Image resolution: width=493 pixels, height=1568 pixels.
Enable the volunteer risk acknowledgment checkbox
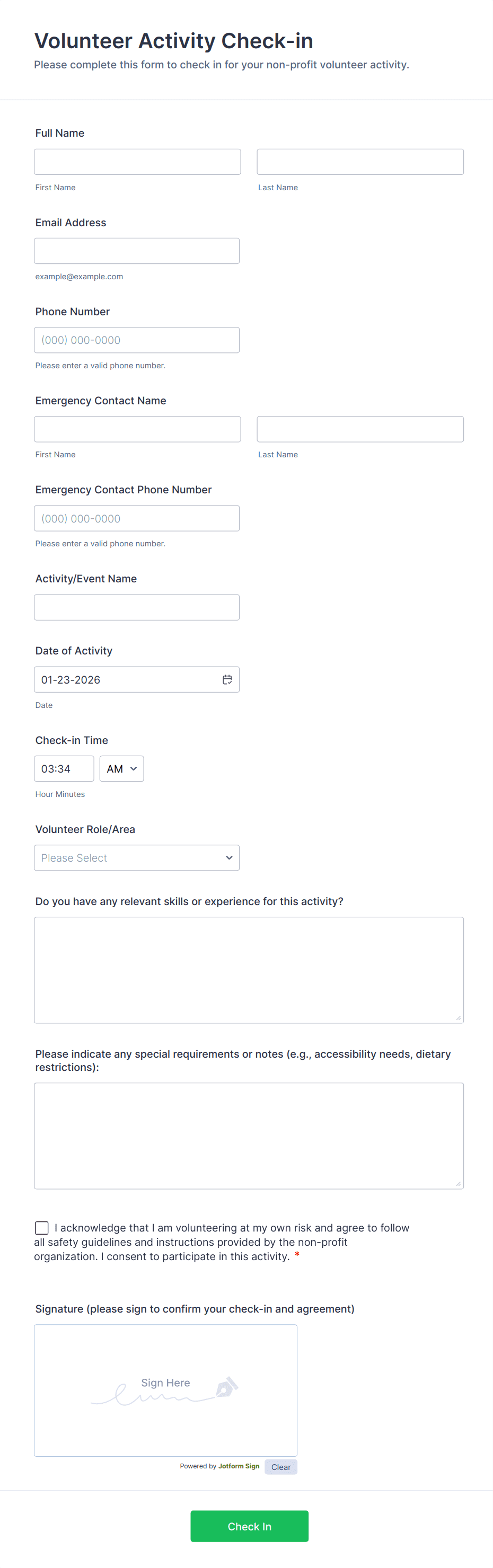41,1227
